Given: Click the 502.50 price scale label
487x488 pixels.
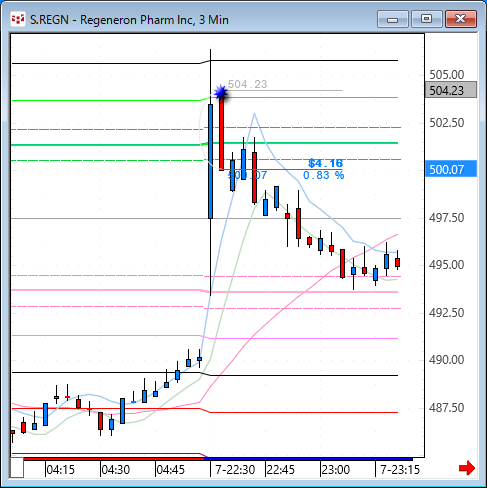Looking at the screenshot, I should 446,123.
